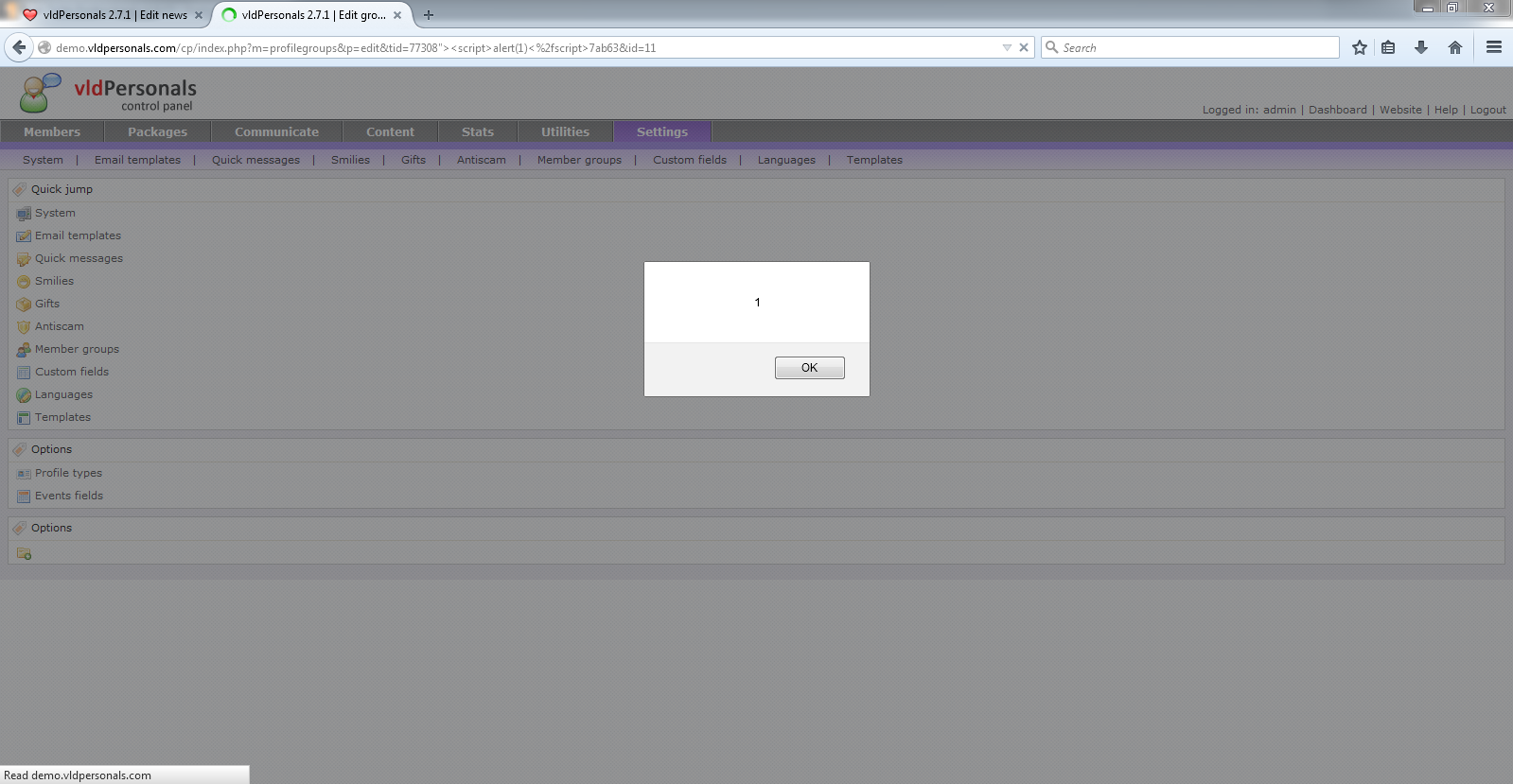Open Smilies in the submenu bar
The image size is (1513, 784).
pyautogui.click(x=350, y=160)
